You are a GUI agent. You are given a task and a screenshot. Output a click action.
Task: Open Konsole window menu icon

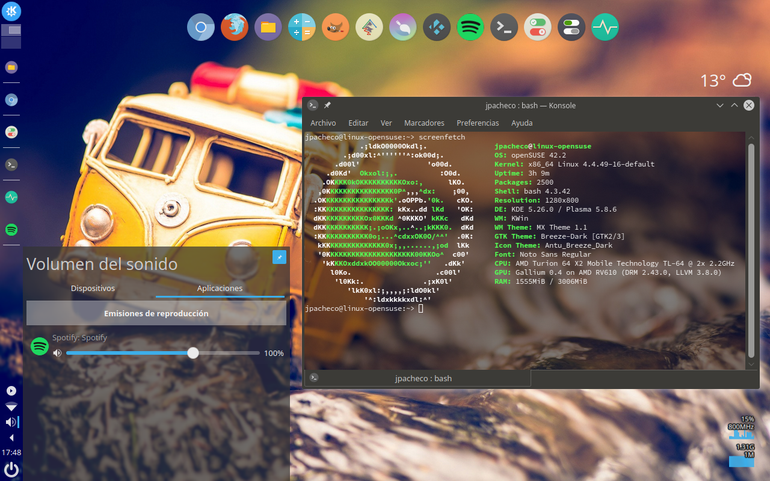tap(313, 105)
